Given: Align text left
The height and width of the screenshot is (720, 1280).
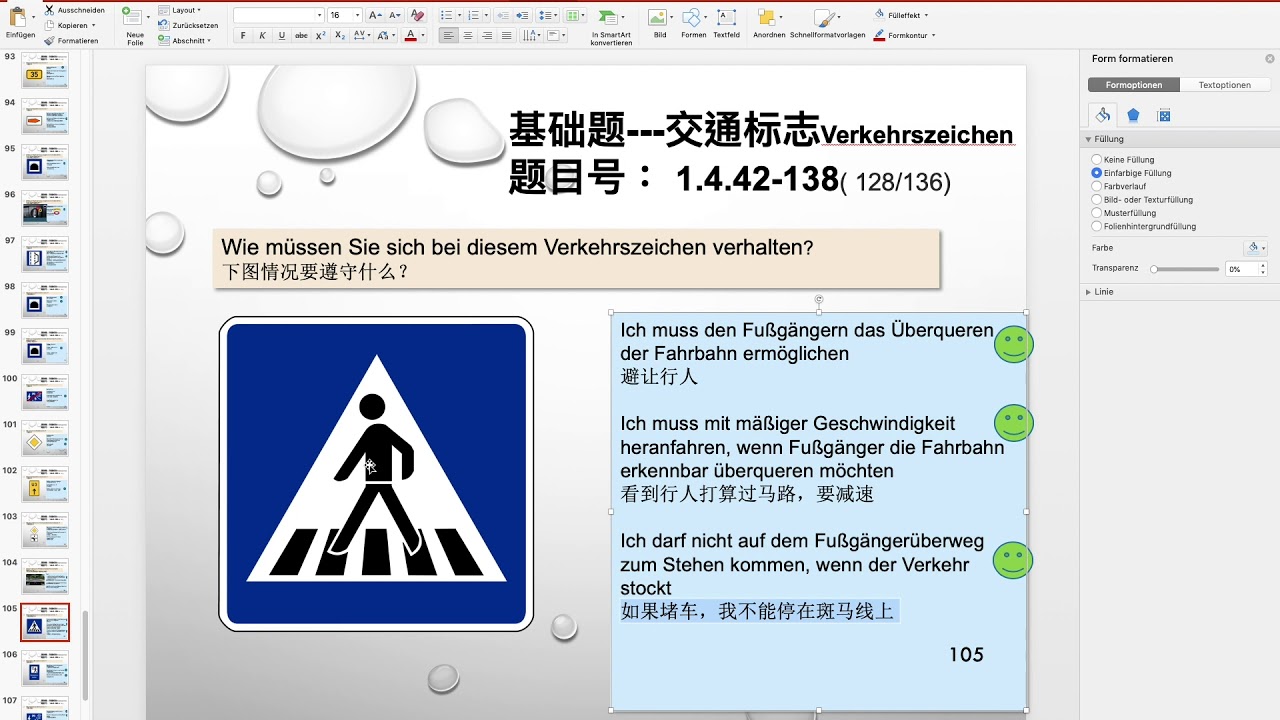Looking at the screenshot, I should pyautogui.click(x=447, y=35).
